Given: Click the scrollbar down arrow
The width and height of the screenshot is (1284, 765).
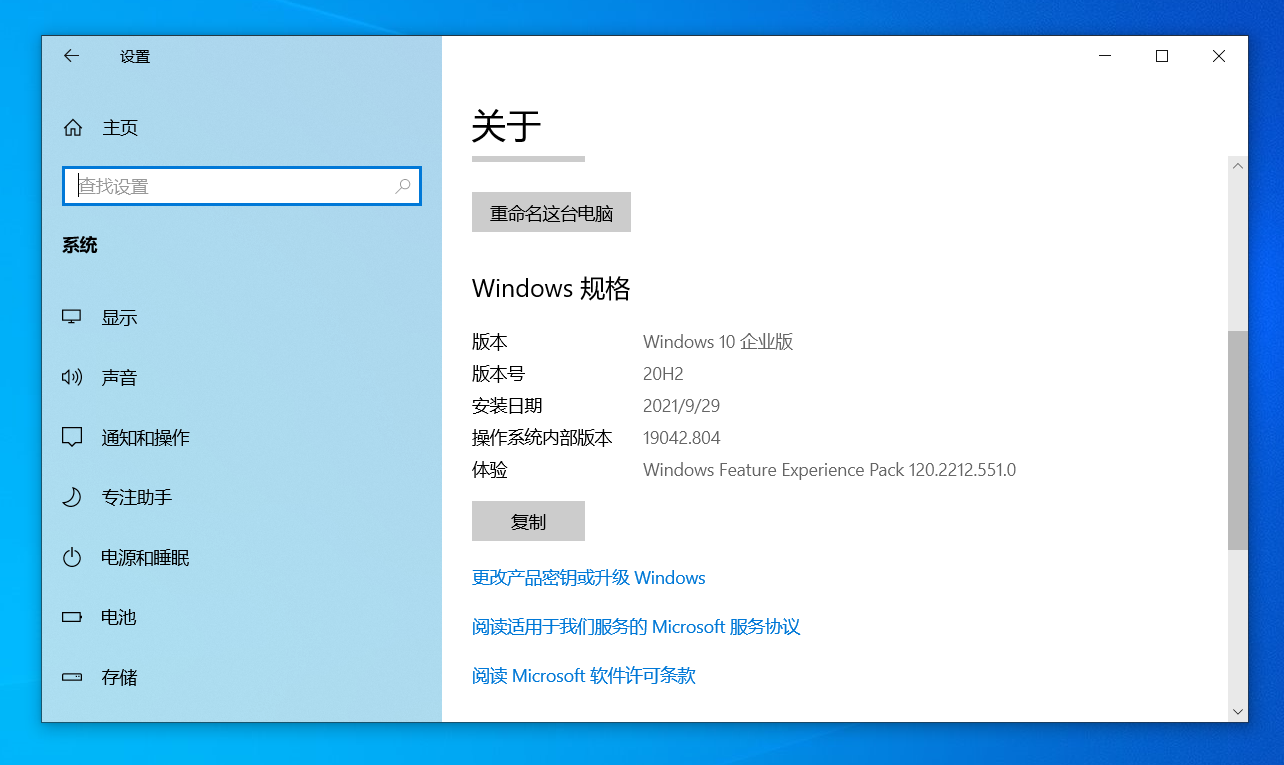Looking at the screenshot, I should pyautogui.click(x=1238, y=712).
